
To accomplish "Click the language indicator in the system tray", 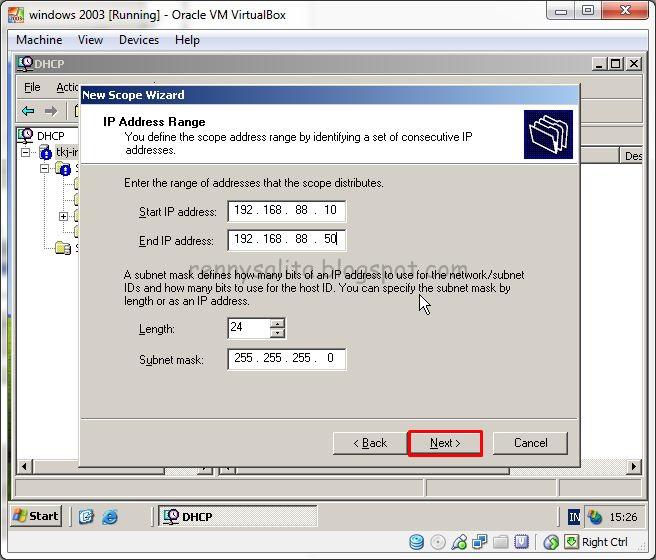I will tap(574, 517).
